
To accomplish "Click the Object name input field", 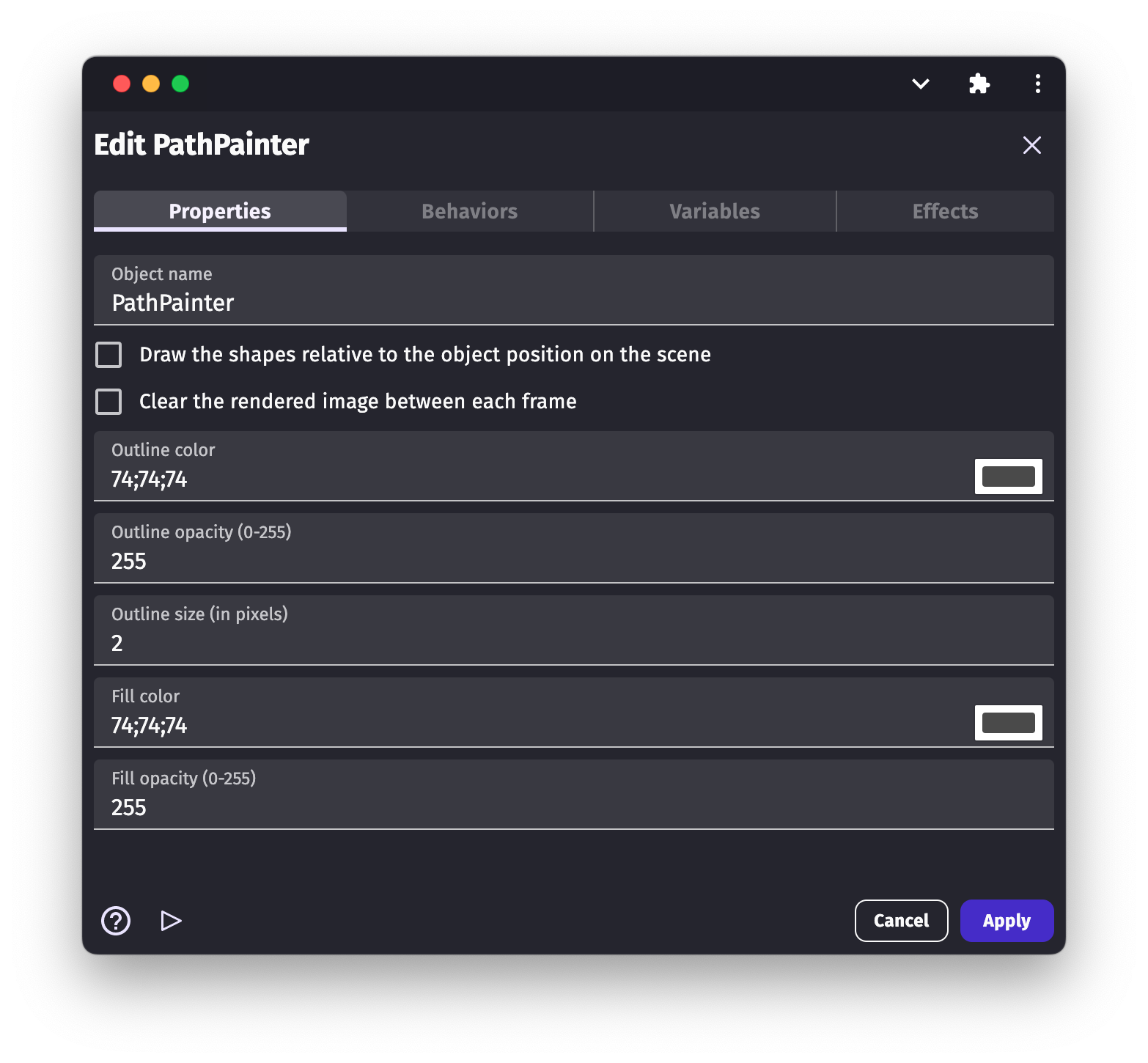I will click(573, 303).
